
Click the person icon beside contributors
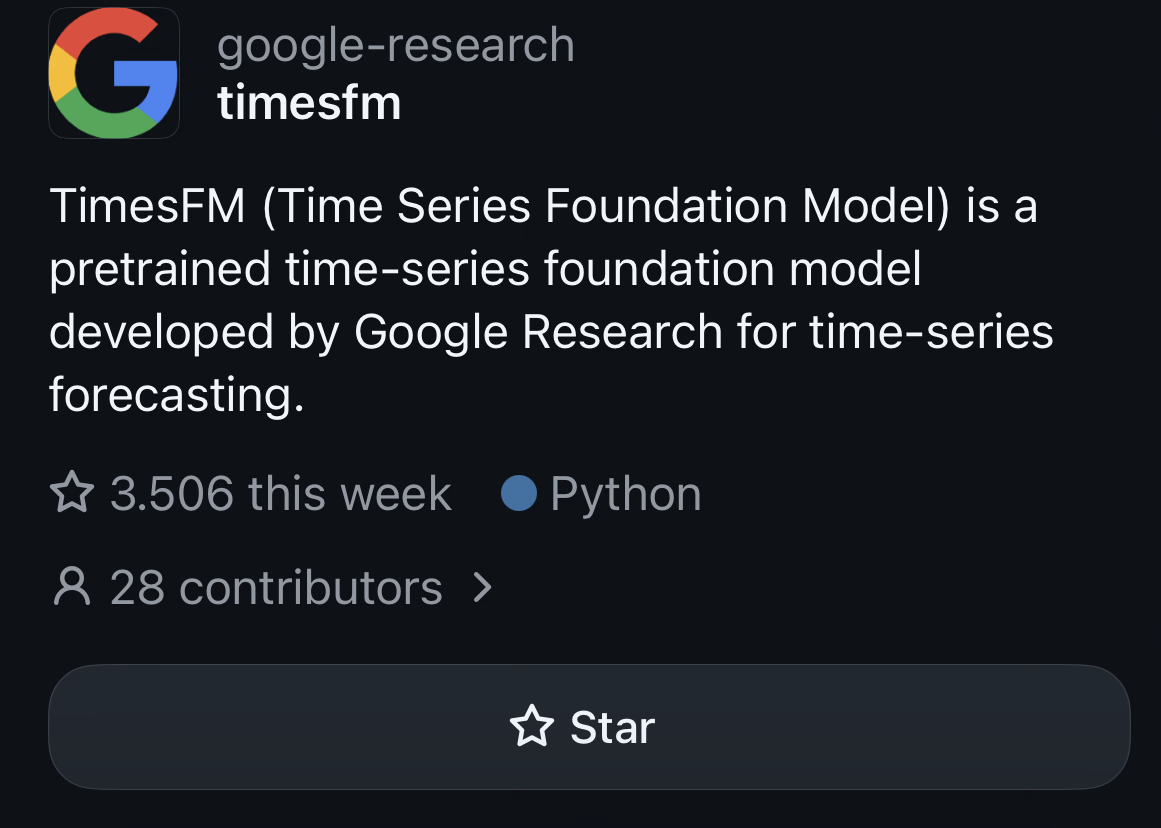tap(72, 587)
